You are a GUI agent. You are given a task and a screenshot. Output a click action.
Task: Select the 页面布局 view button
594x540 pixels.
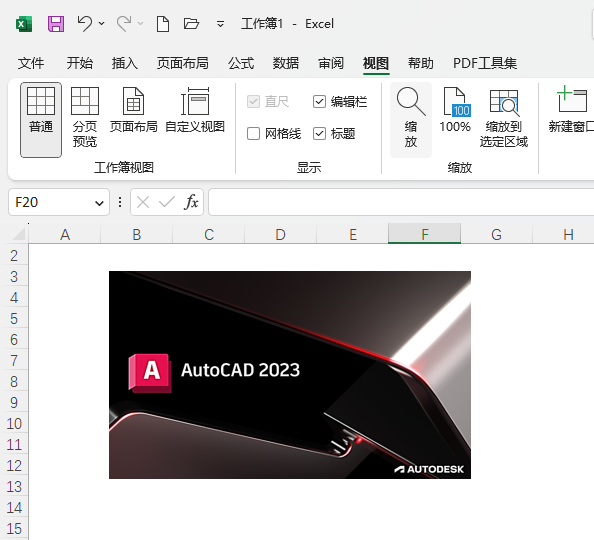[133, 111]
